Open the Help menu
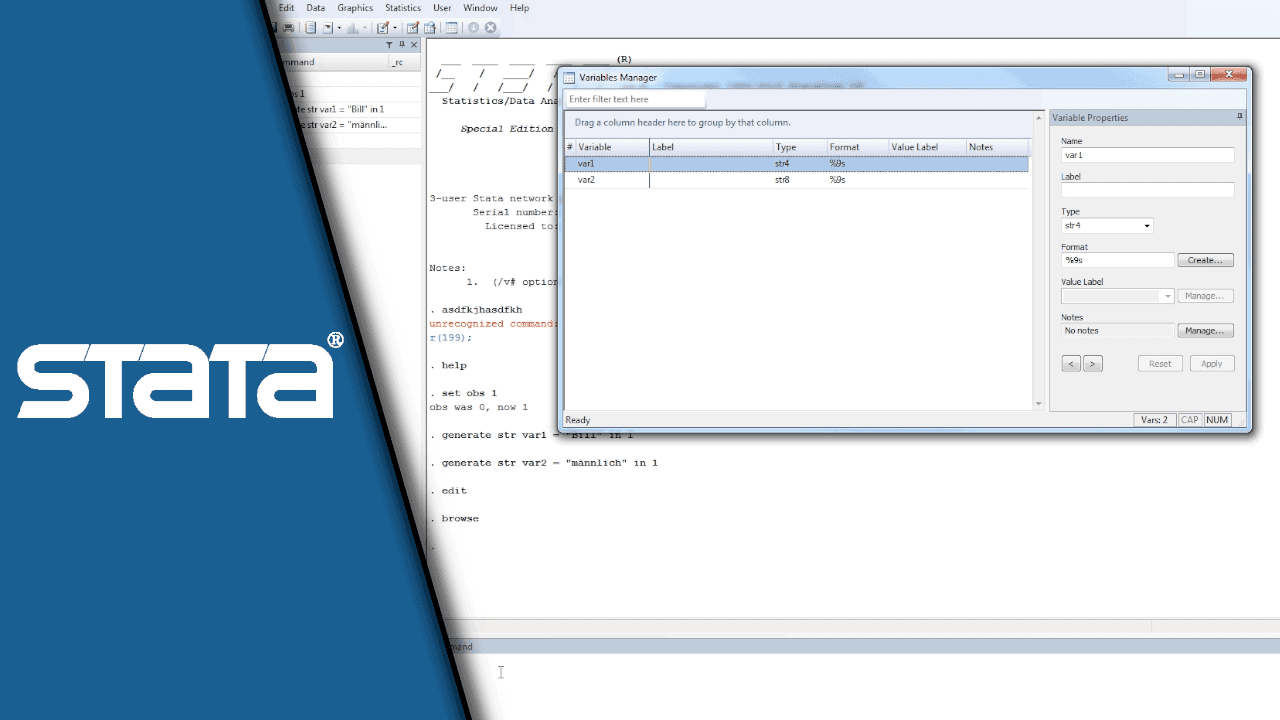The height and width of the screenshot is (720, 1280). (519, 8)
